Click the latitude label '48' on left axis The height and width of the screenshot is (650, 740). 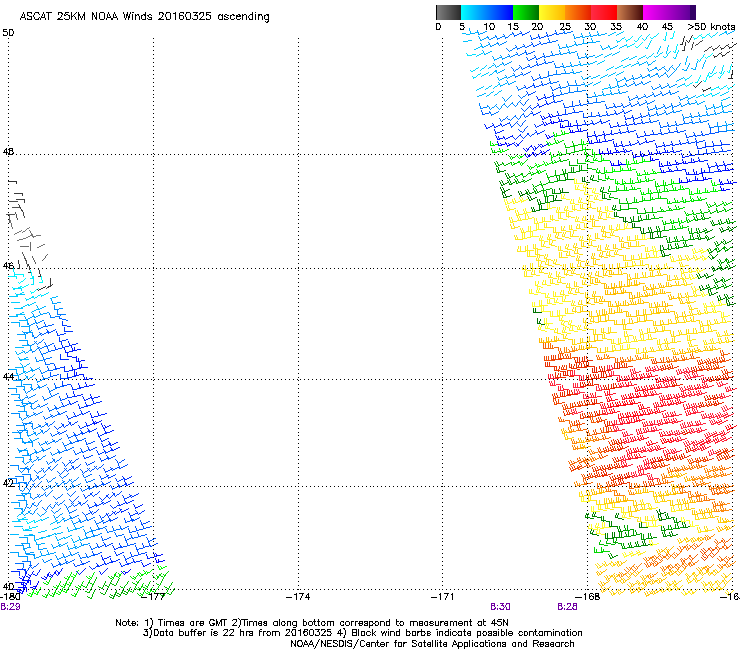[8, 152]
